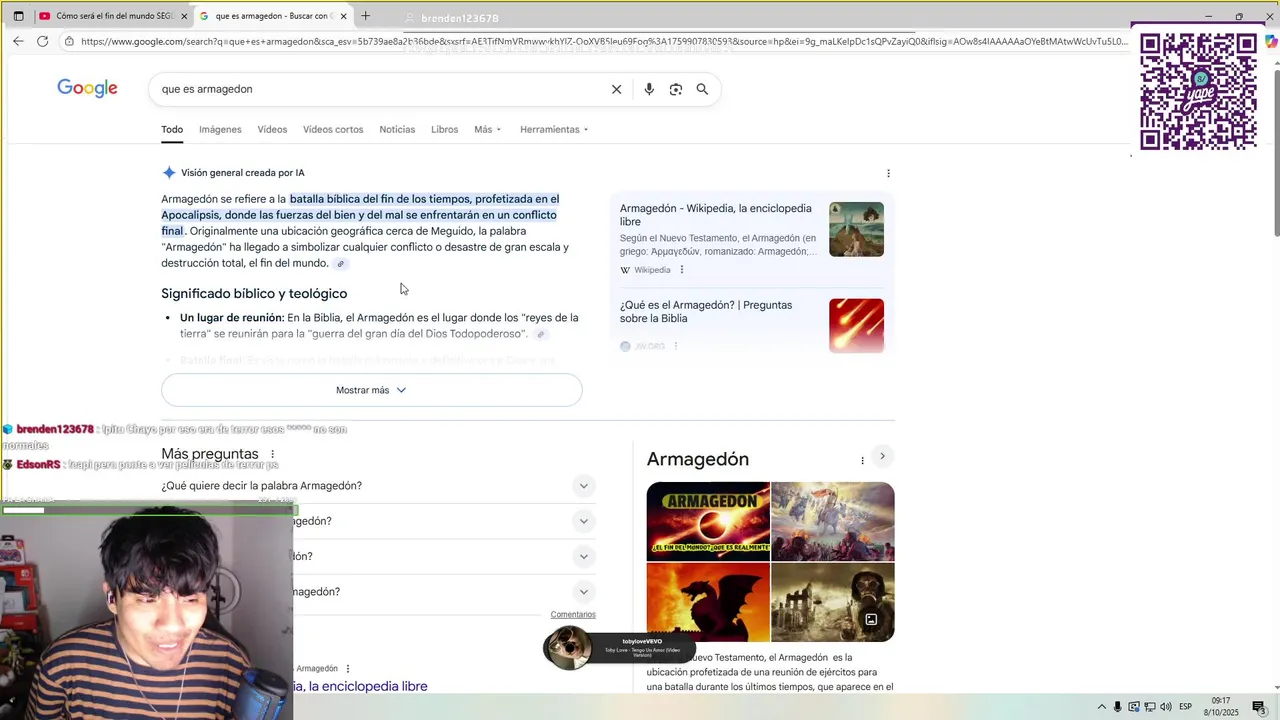Screen dimensions: 1280x720
Task: Open the gas mask soldier image thumbnail
Action: click(833, 602)
